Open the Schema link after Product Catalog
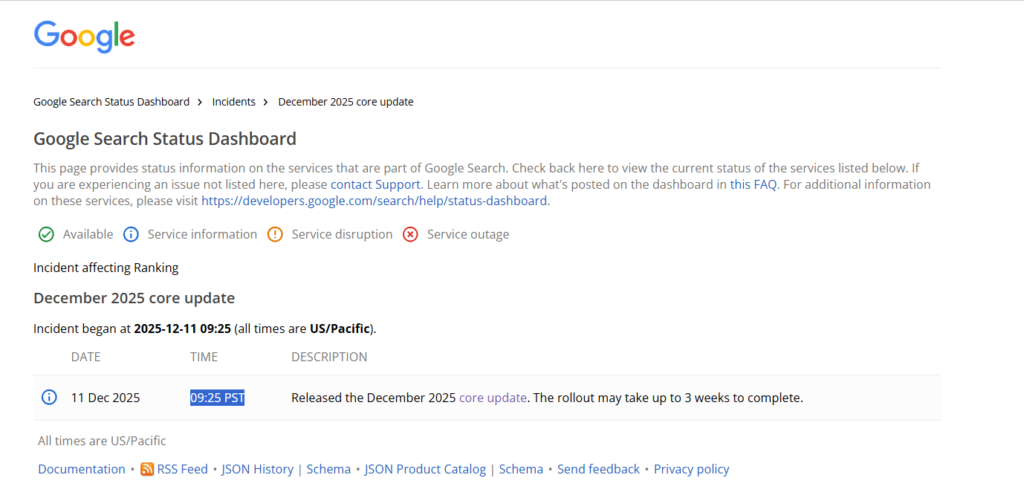The height and width of the screenshot is (498, 1024). [x=521, y=469]
